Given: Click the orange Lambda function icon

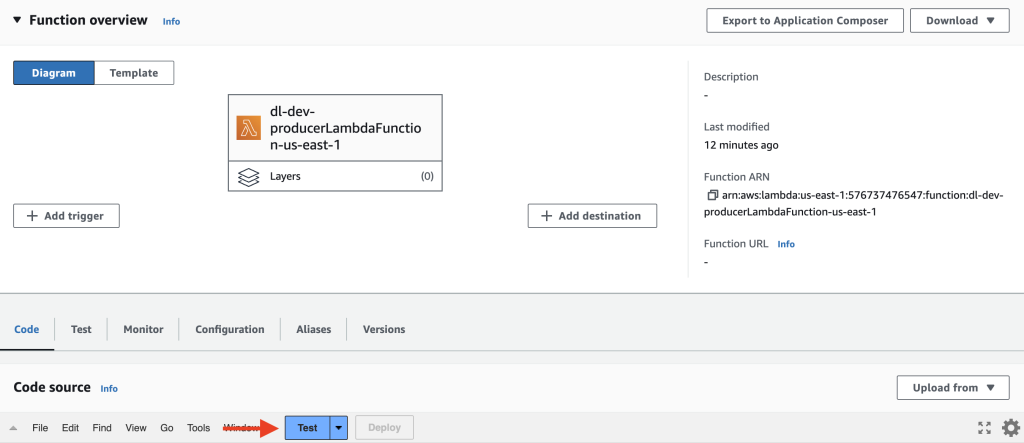Looking at the screenshot, I should [x=248, y=128].
